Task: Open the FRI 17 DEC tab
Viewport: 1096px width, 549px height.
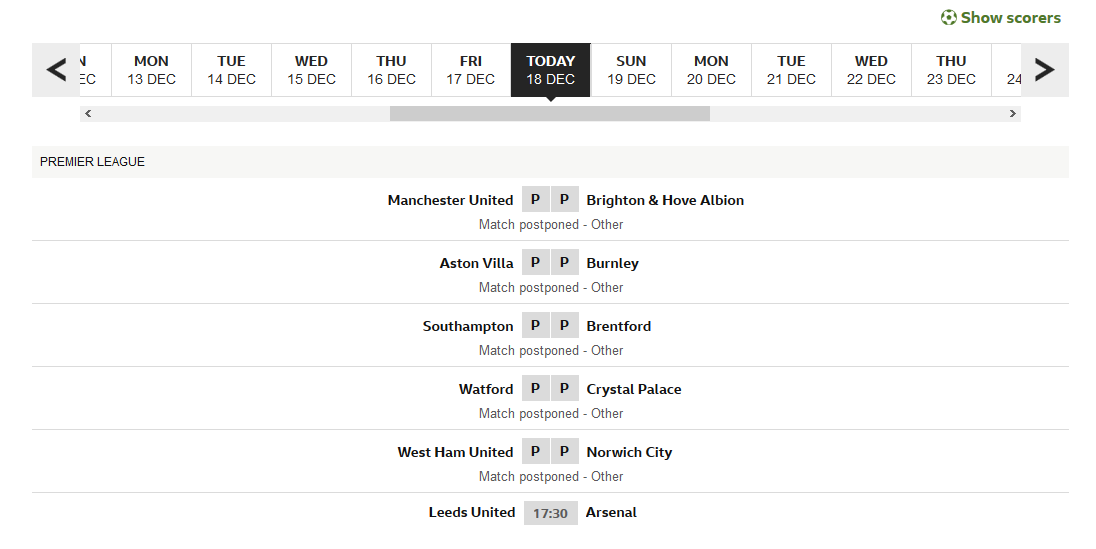Action: click(x=470, y=70)
